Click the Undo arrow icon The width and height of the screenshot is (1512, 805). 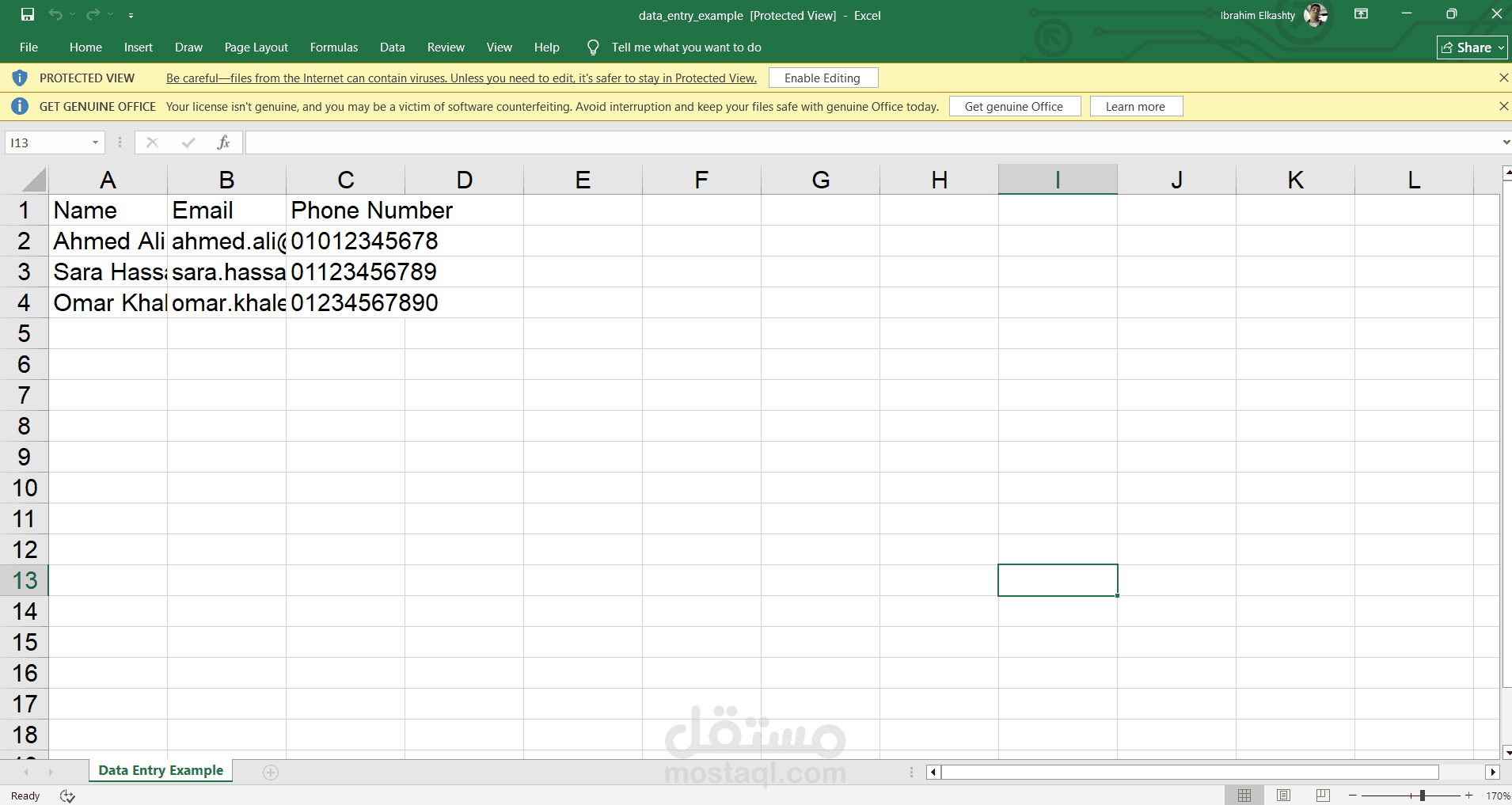(x=55, y=14)
